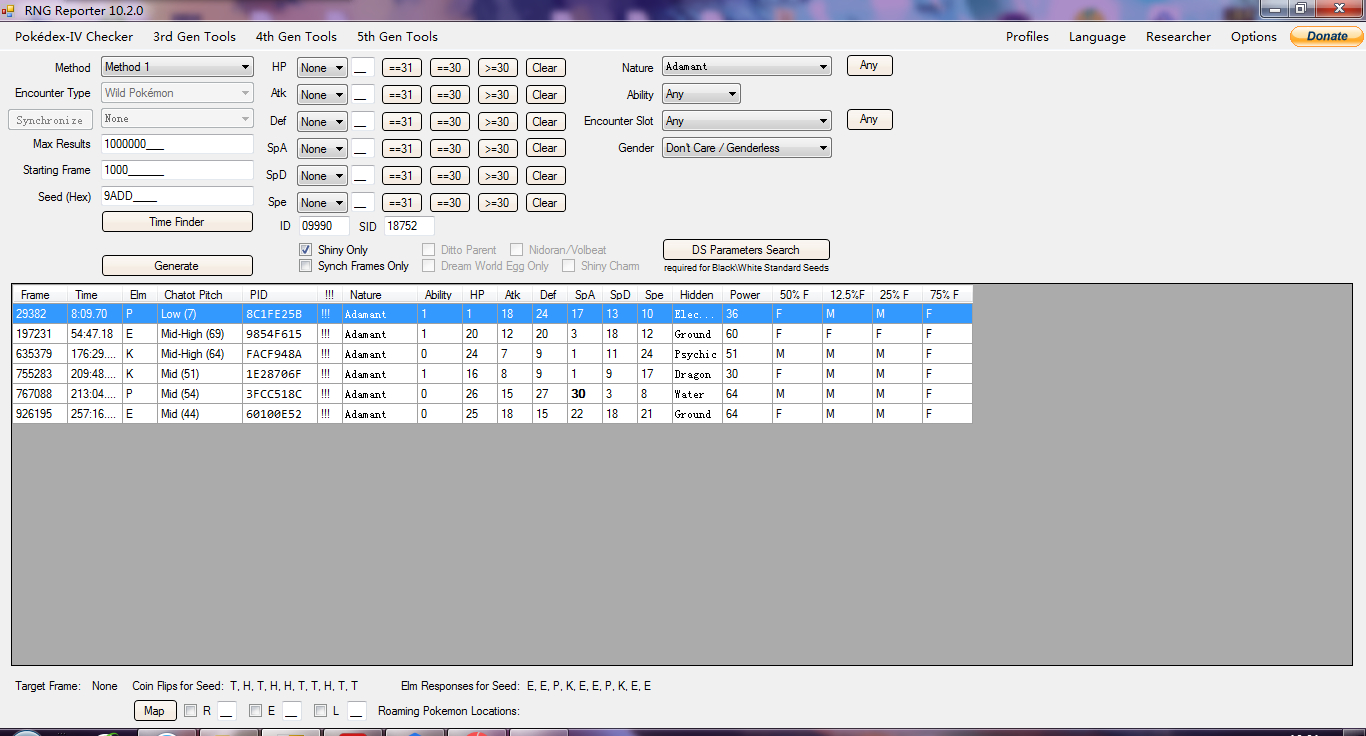Click the Generate button
This screenshot has width=1366, height=736.
[177, 266]
